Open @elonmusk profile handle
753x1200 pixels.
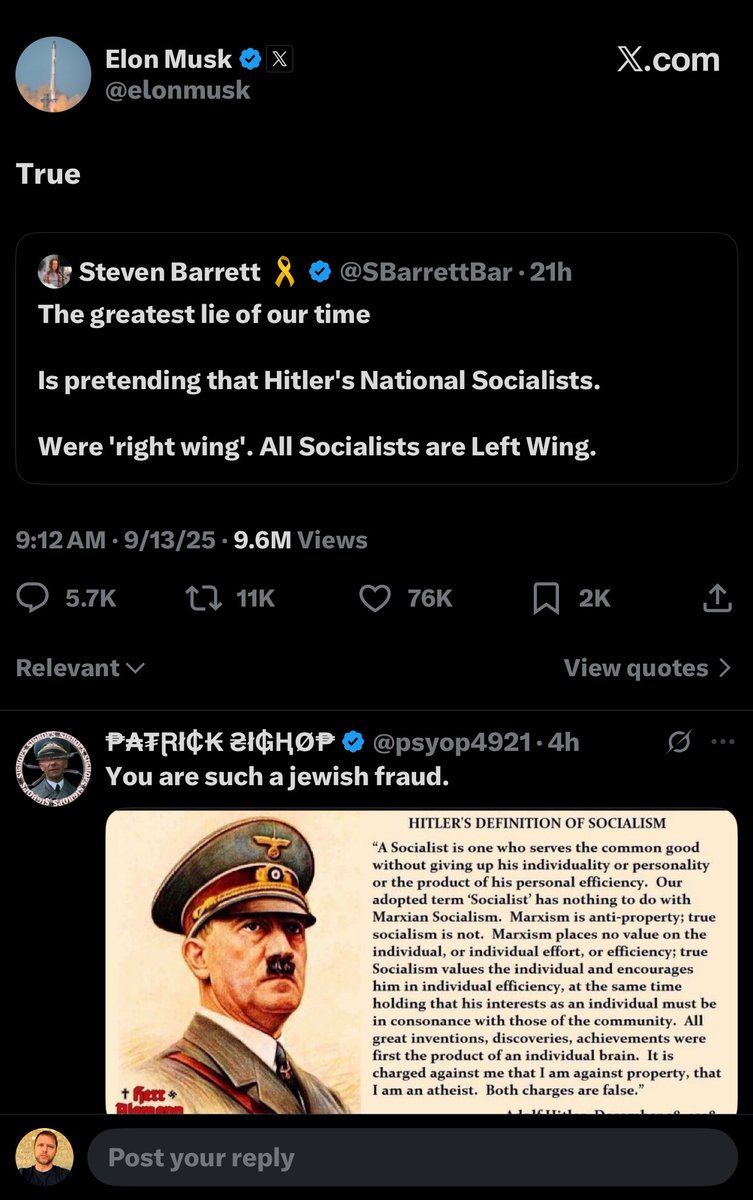tap(178, 90)
